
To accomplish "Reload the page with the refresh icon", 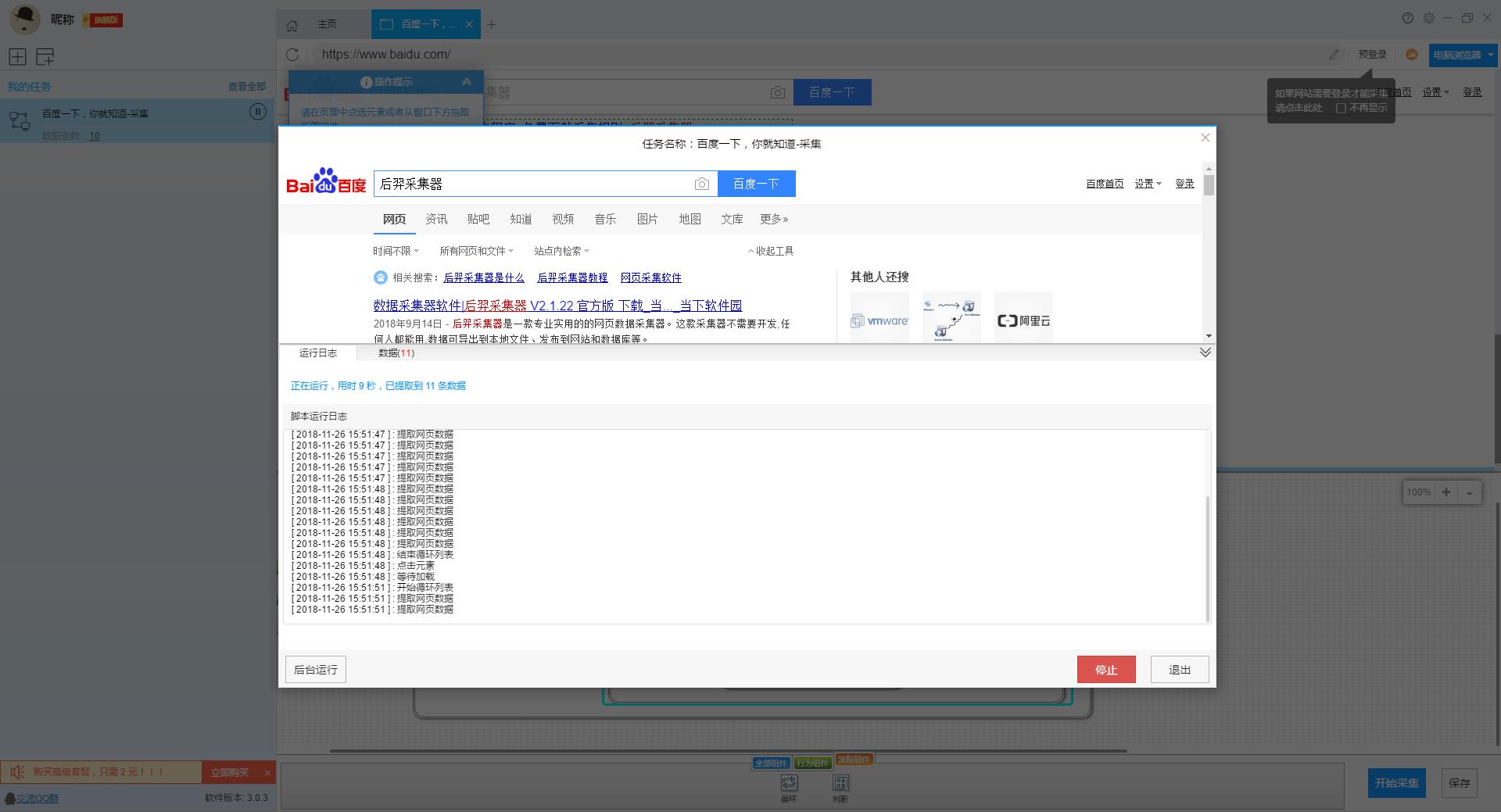I will 292,55.
